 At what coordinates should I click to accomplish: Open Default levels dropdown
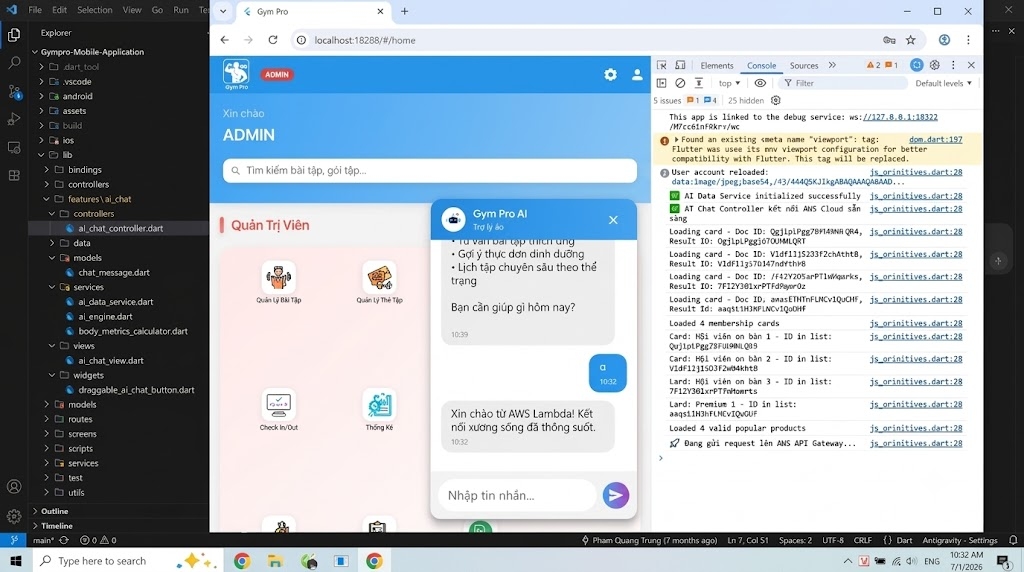coord(943,83)
